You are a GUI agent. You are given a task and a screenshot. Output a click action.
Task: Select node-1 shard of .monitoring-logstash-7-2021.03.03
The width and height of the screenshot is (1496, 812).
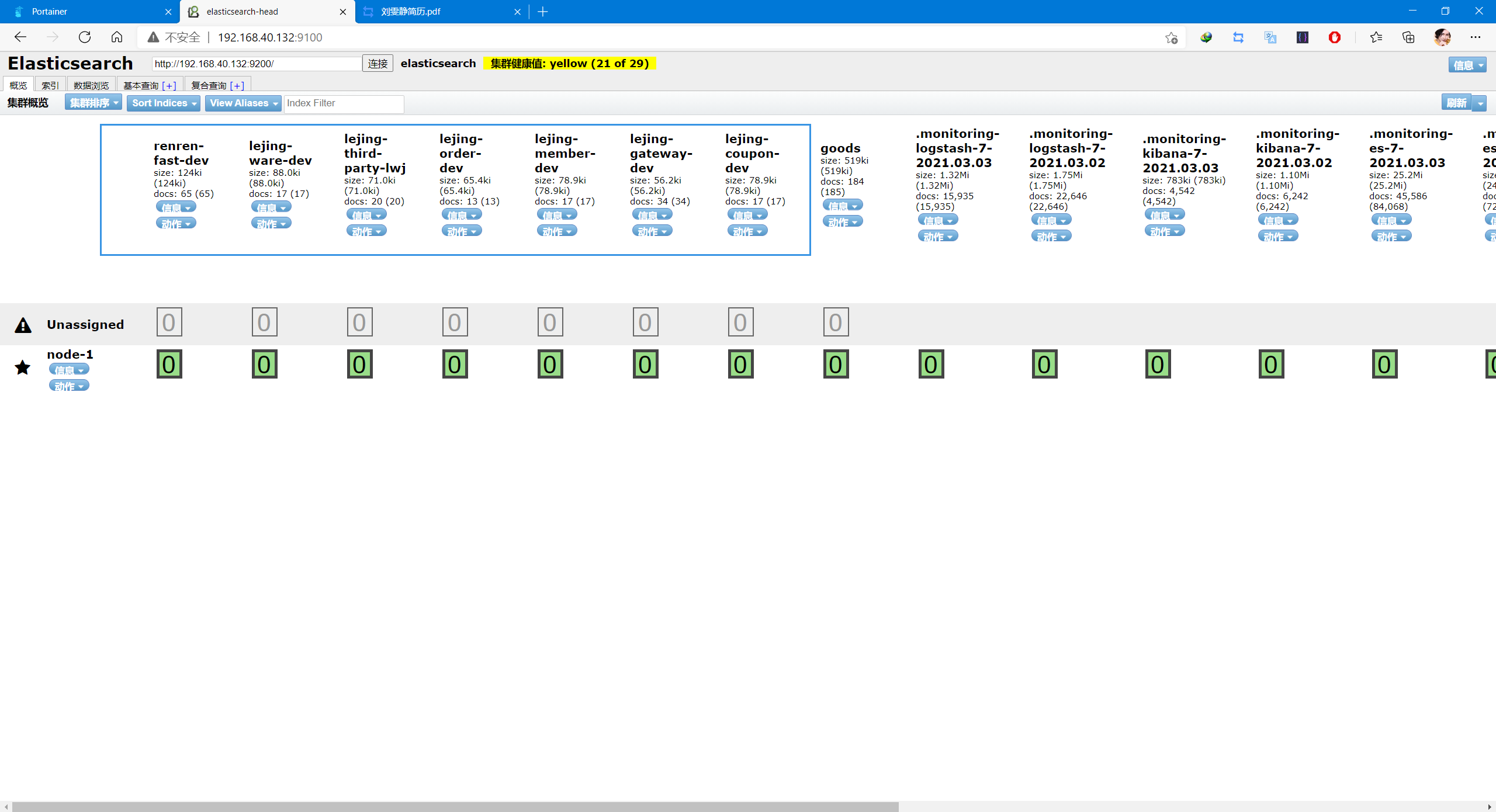931,365
